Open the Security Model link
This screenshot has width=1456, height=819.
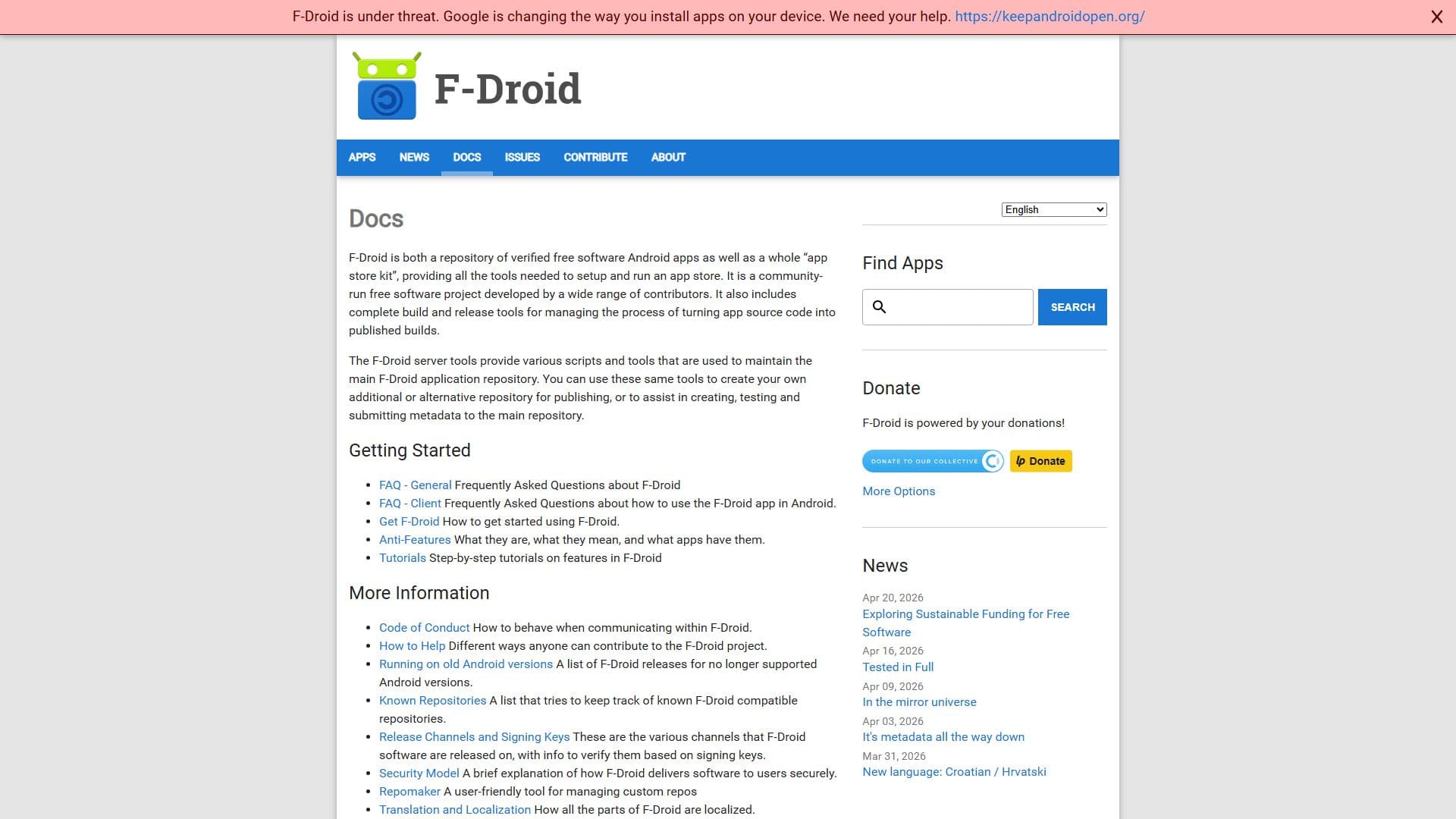click(419, 773)
